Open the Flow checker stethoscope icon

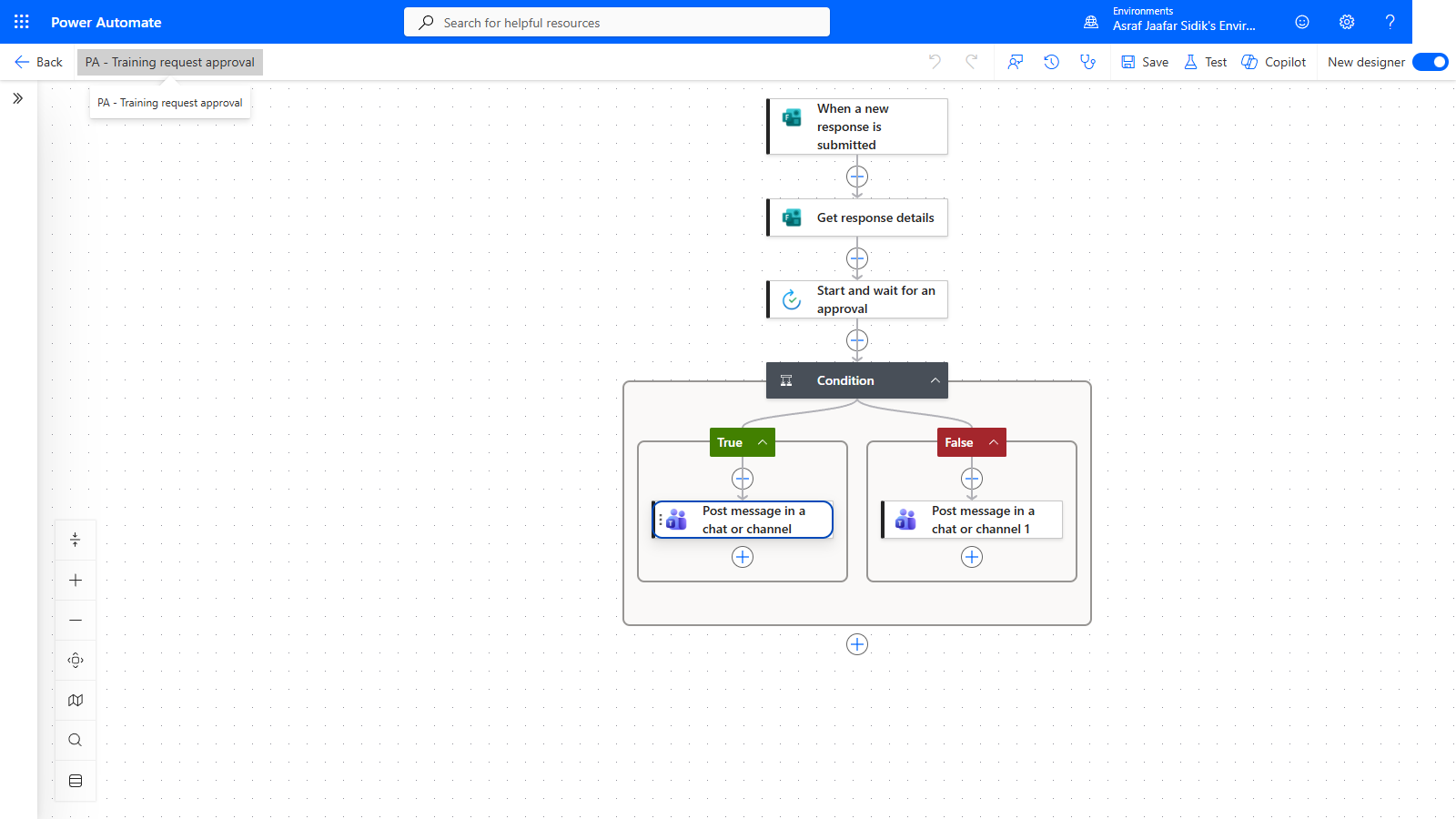[x=1087, y=62]
